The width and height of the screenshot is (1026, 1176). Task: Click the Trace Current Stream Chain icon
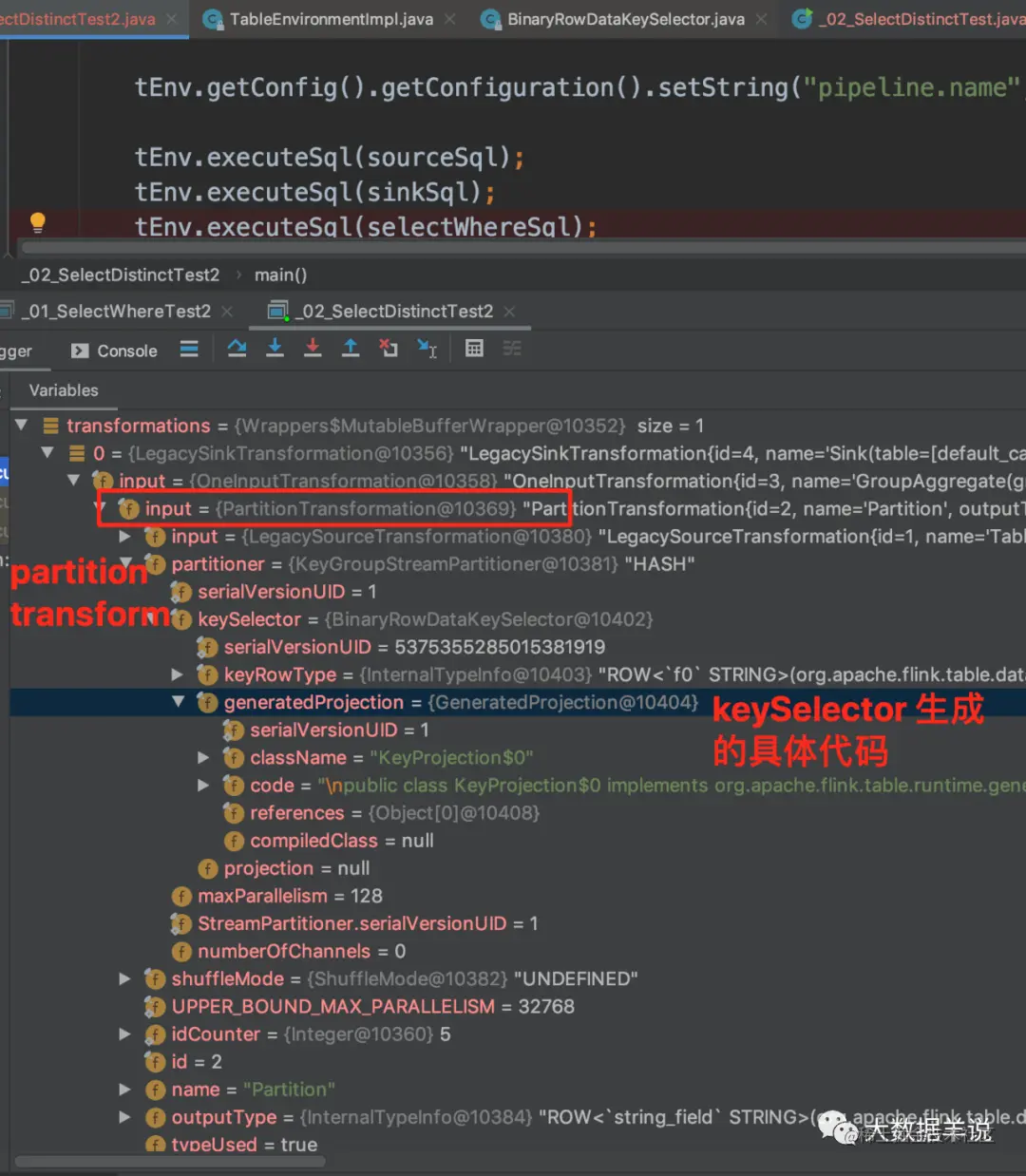coord(512,349)
